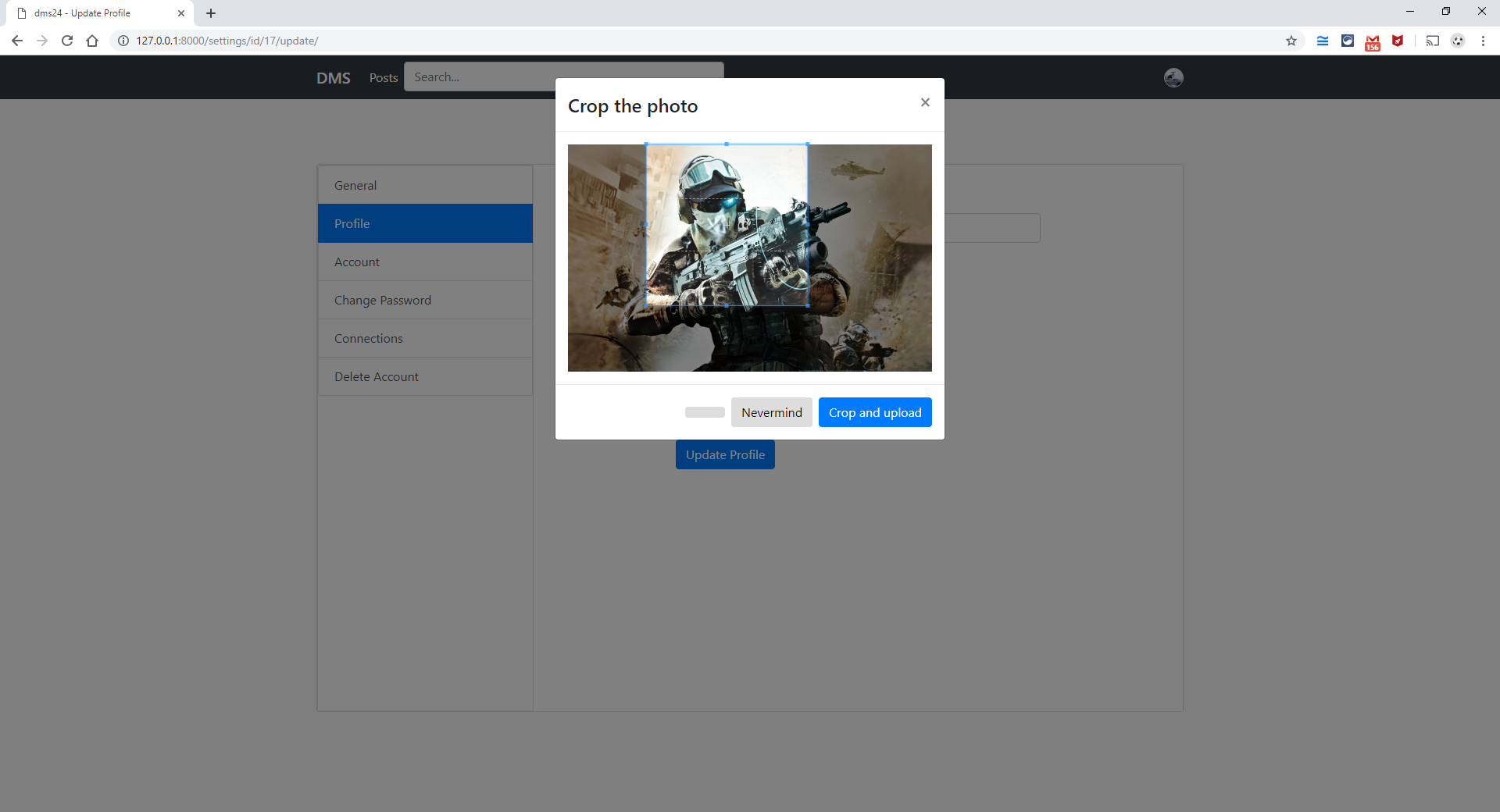
Task: Reload the page with refresh icon
Action: tap(67, 41)
